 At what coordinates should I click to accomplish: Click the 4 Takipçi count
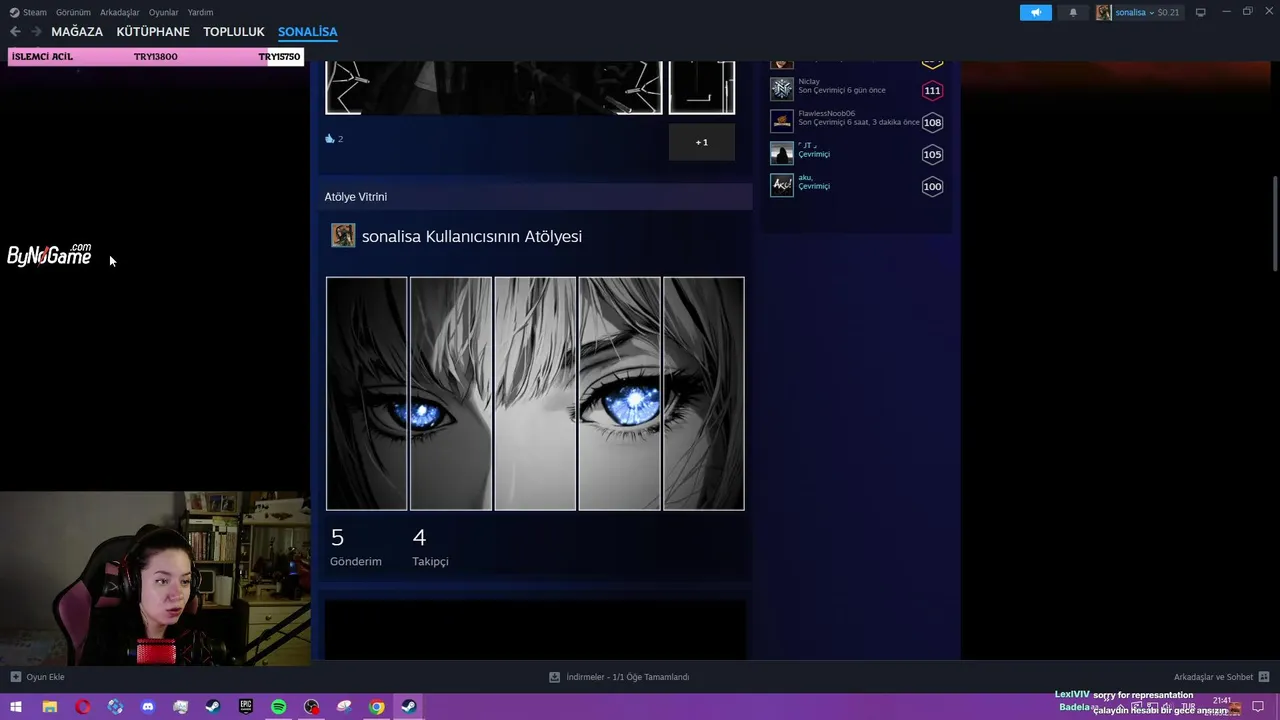click(430, 547)
